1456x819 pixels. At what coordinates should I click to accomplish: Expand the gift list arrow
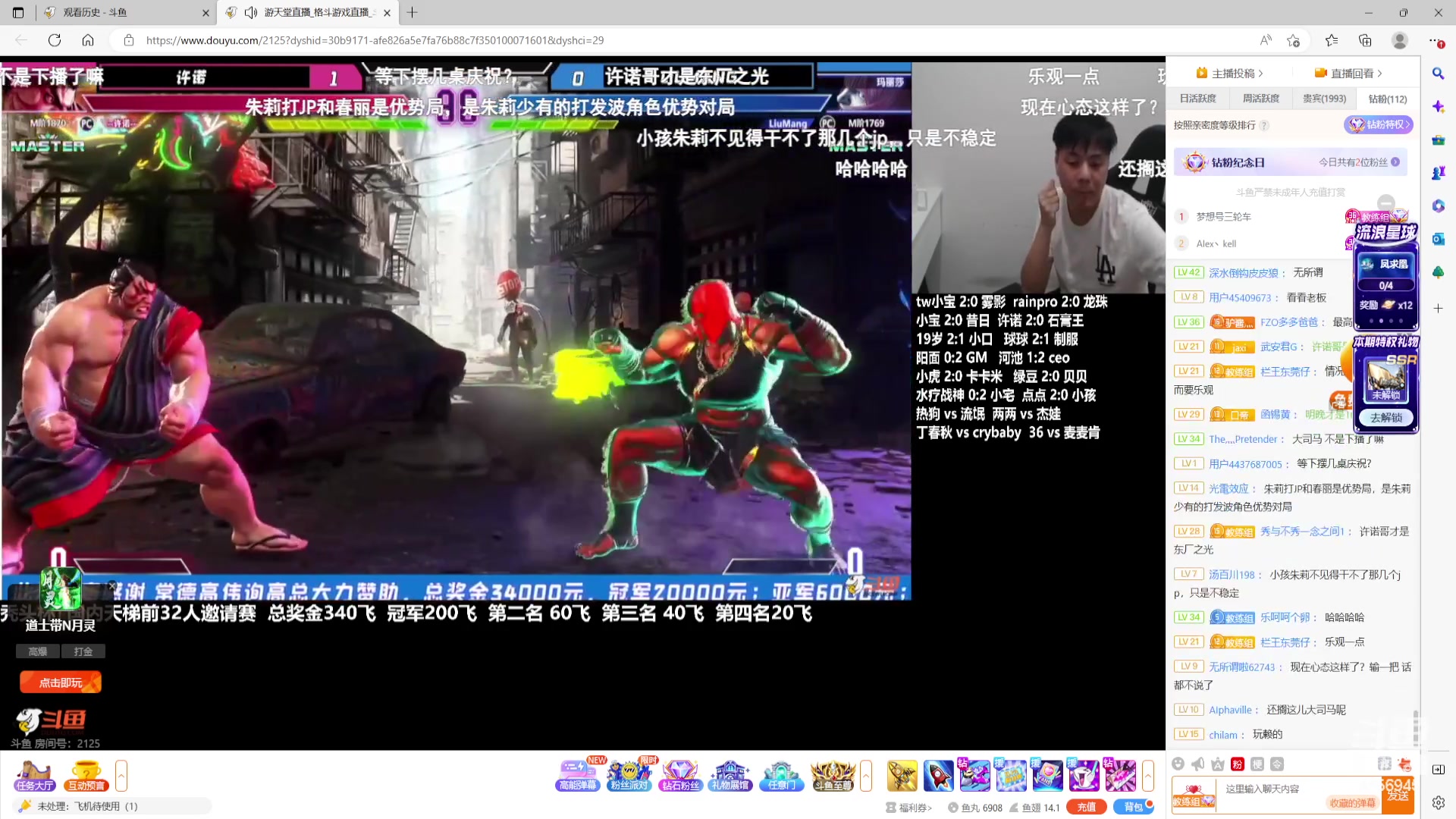[x=1148, y=776]
